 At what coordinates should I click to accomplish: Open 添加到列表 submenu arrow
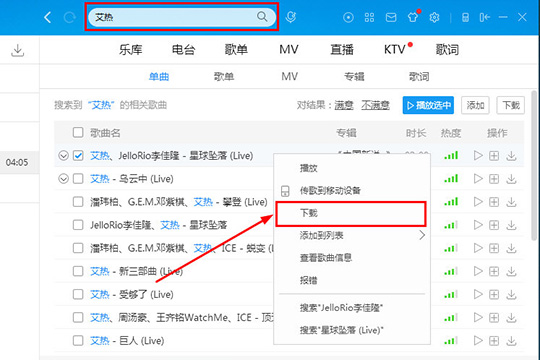[x=422, y=235]
